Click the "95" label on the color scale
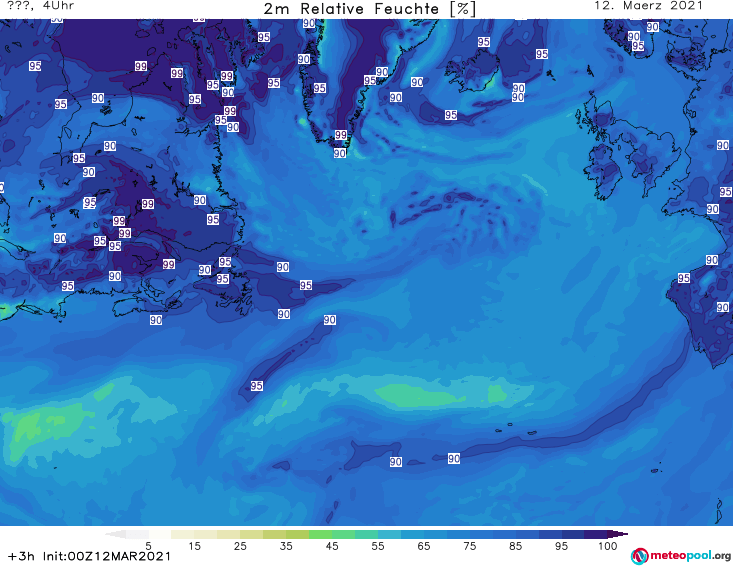 [561, 546]
